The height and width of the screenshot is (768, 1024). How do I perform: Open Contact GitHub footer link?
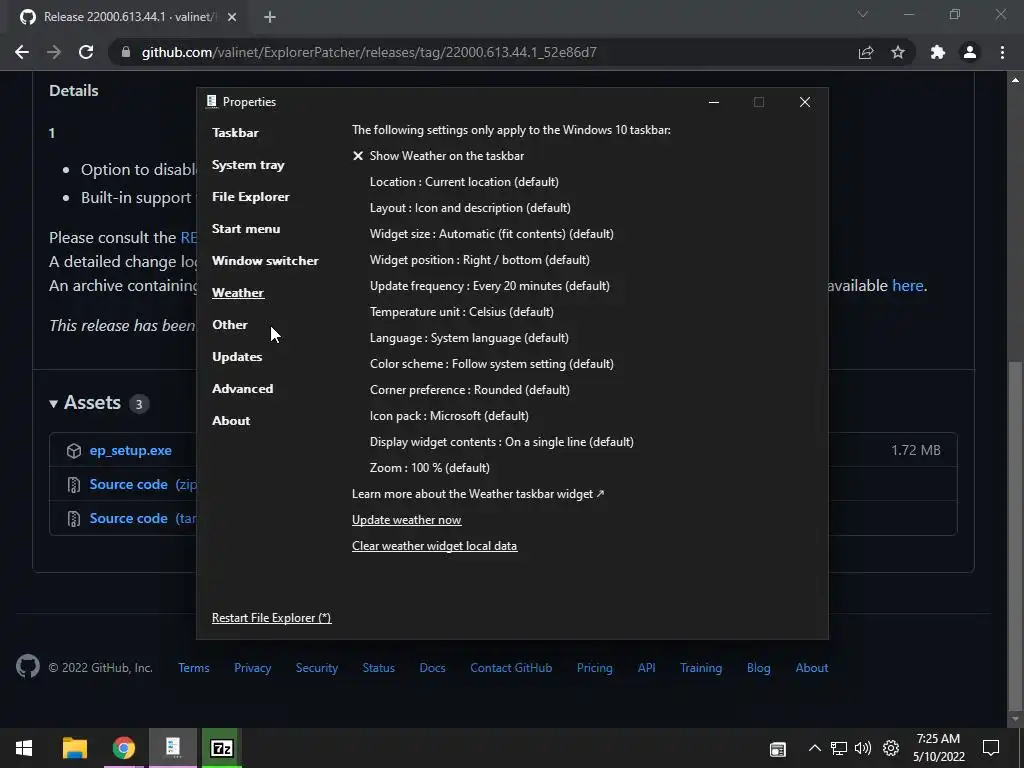(511, 668)
